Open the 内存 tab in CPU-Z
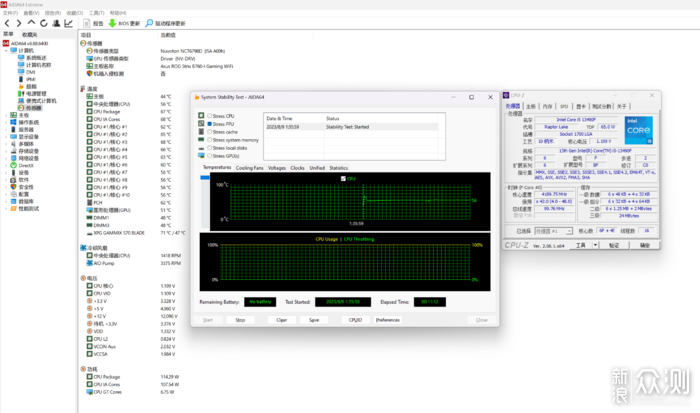700x413 pixels. (x=547, y=106)
